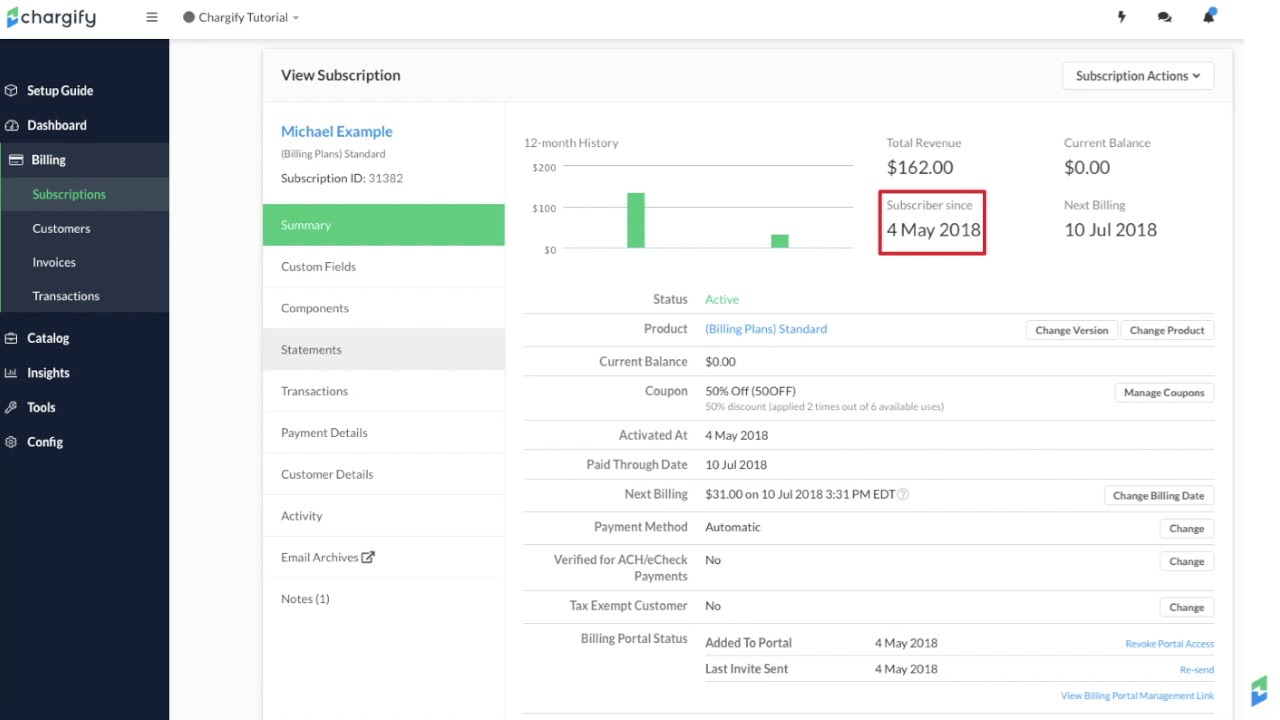Image resolution: width=1280 pixels, height=720 pixels.
Task: Open the Components tab
Action: click(384, 308)
